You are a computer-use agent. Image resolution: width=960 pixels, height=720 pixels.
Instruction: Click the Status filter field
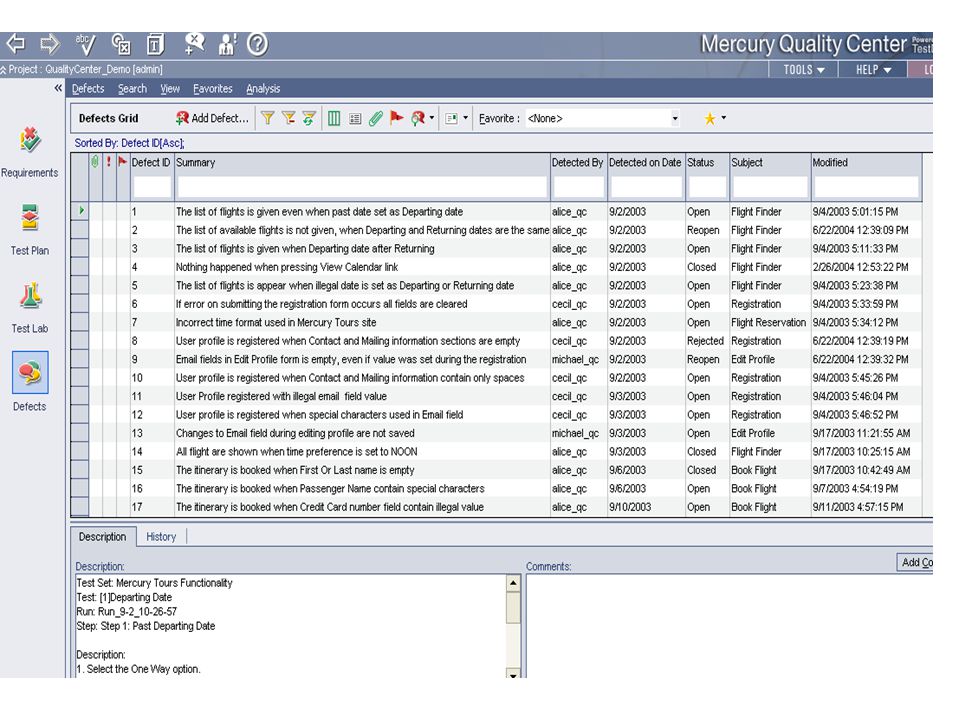(707, 187)
